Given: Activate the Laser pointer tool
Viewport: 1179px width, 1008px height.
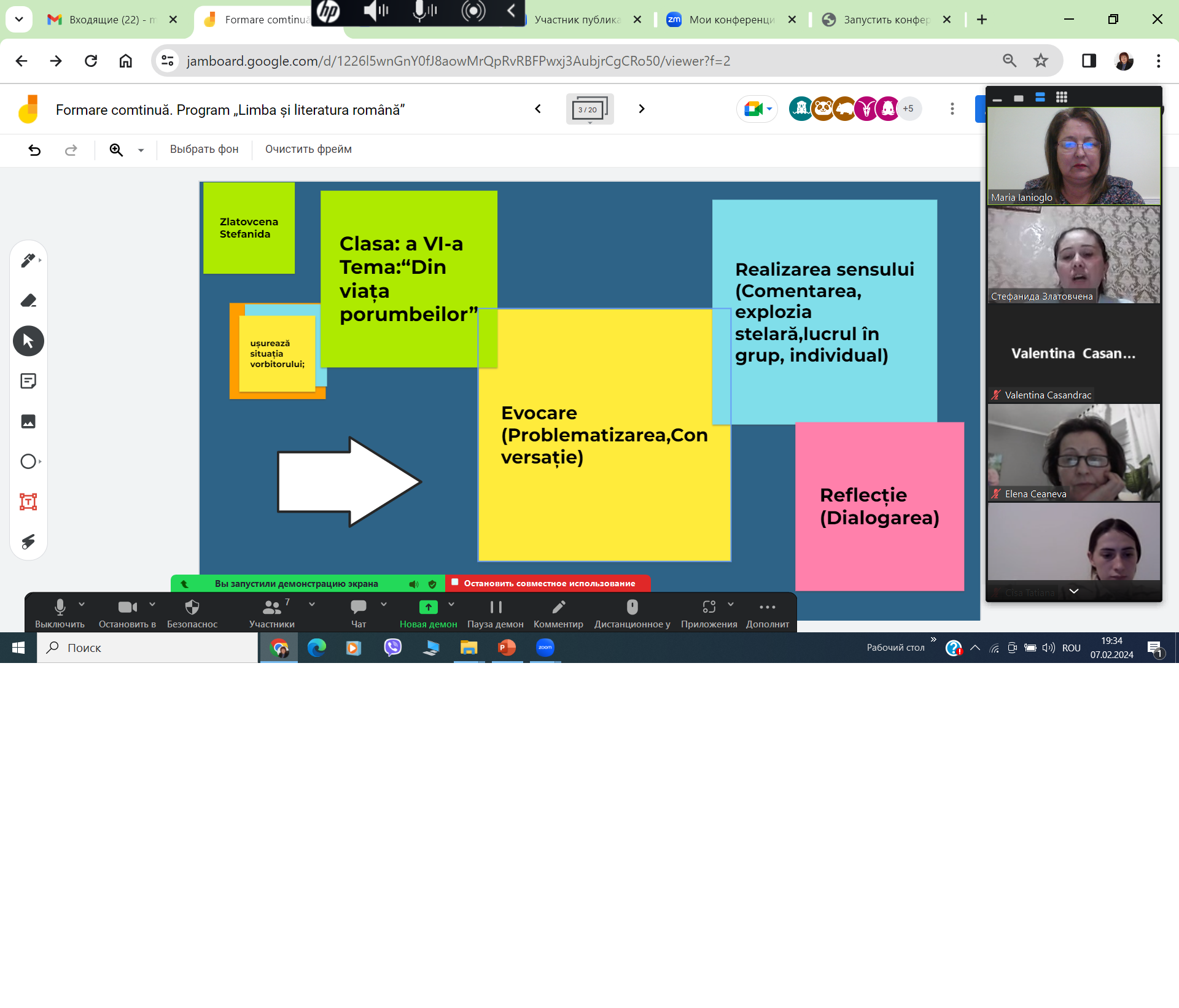Looking at the screenshot, I should point(28,541).
